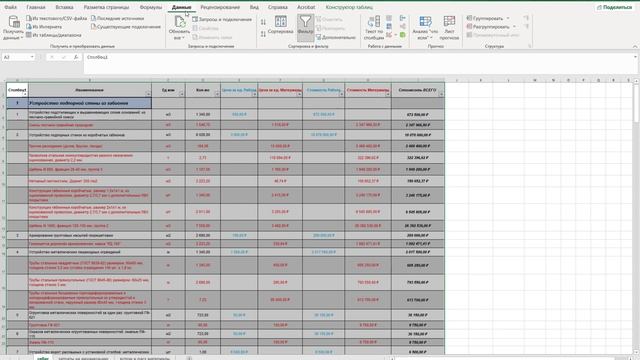Image resolution: width=640 pixels, height=360 pixels.
Task: Open Конструктор таблиц tab
Action: pyautogui.click(x=349, y=7)
